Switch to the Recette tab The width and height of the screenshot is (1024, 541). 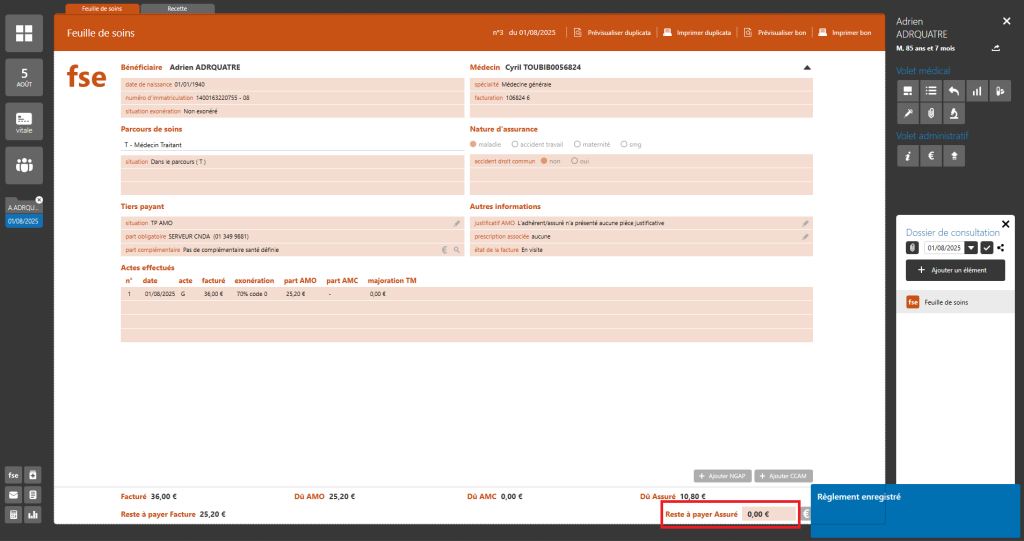(177, 8)
